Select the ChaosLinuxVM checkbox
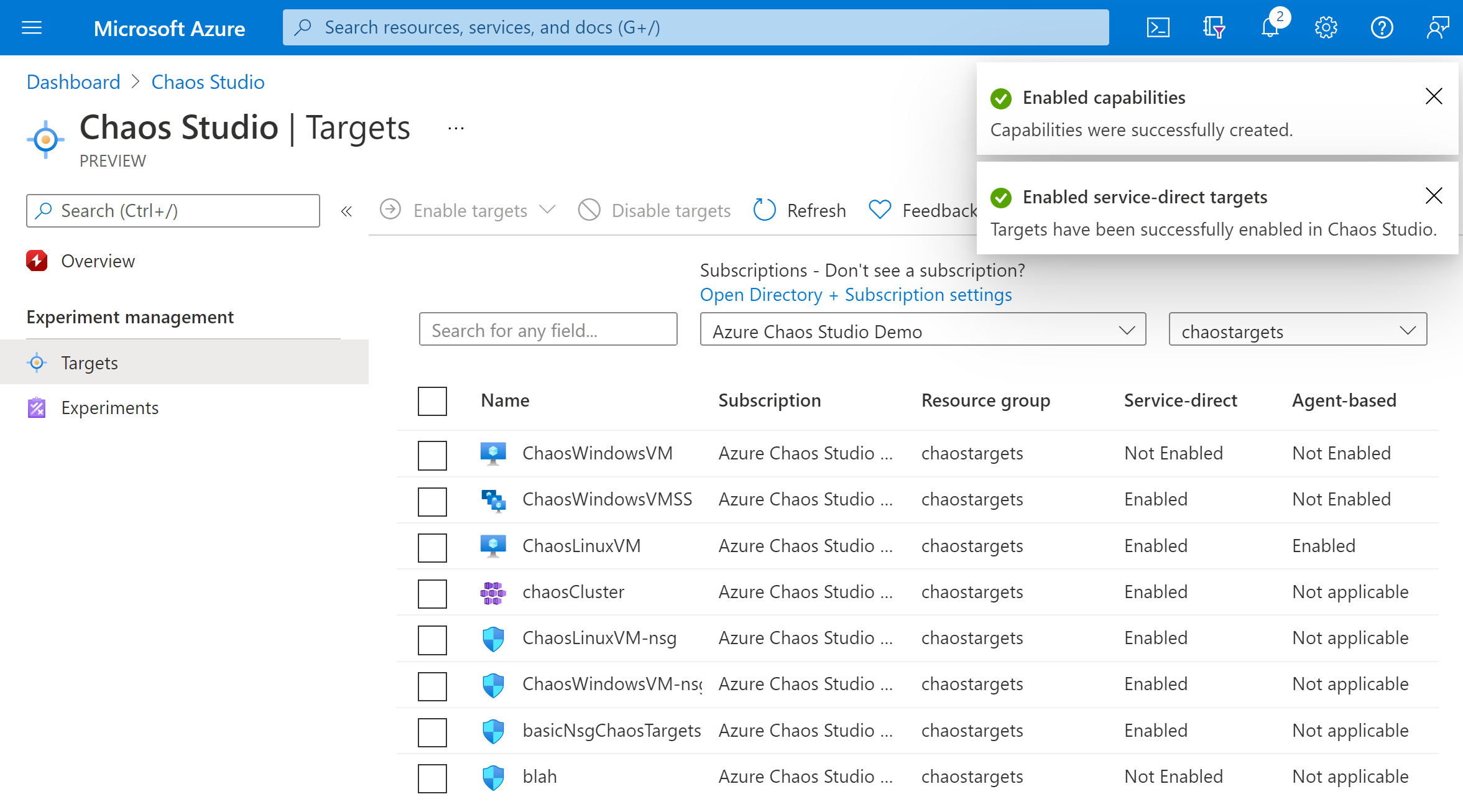Screen dimensions: 1463x812 [x=433, y=545]
